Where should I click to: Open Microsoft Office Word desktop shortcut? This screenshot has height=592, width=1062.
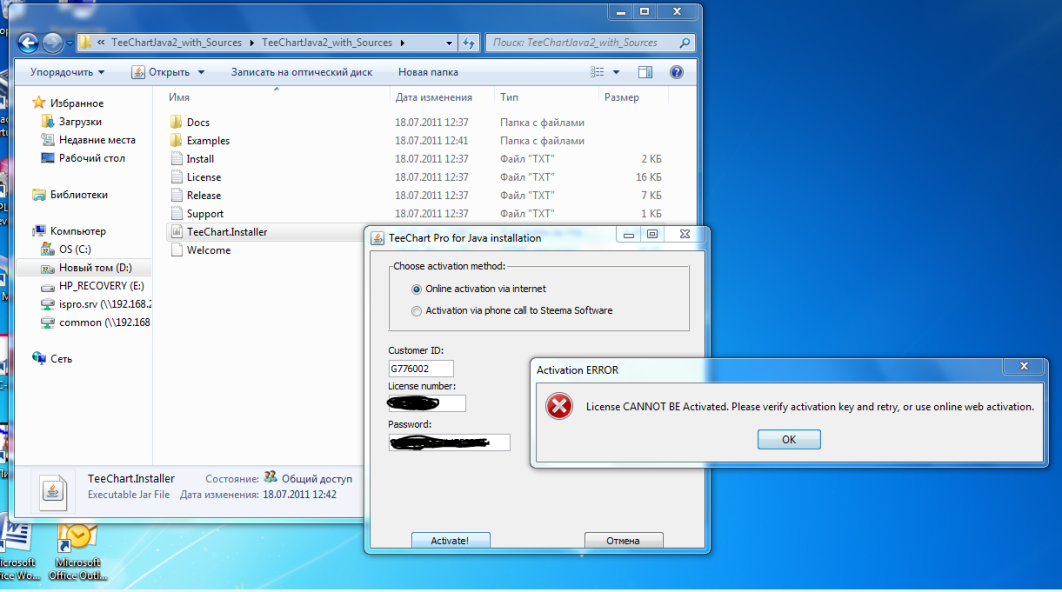pos(18,552)
